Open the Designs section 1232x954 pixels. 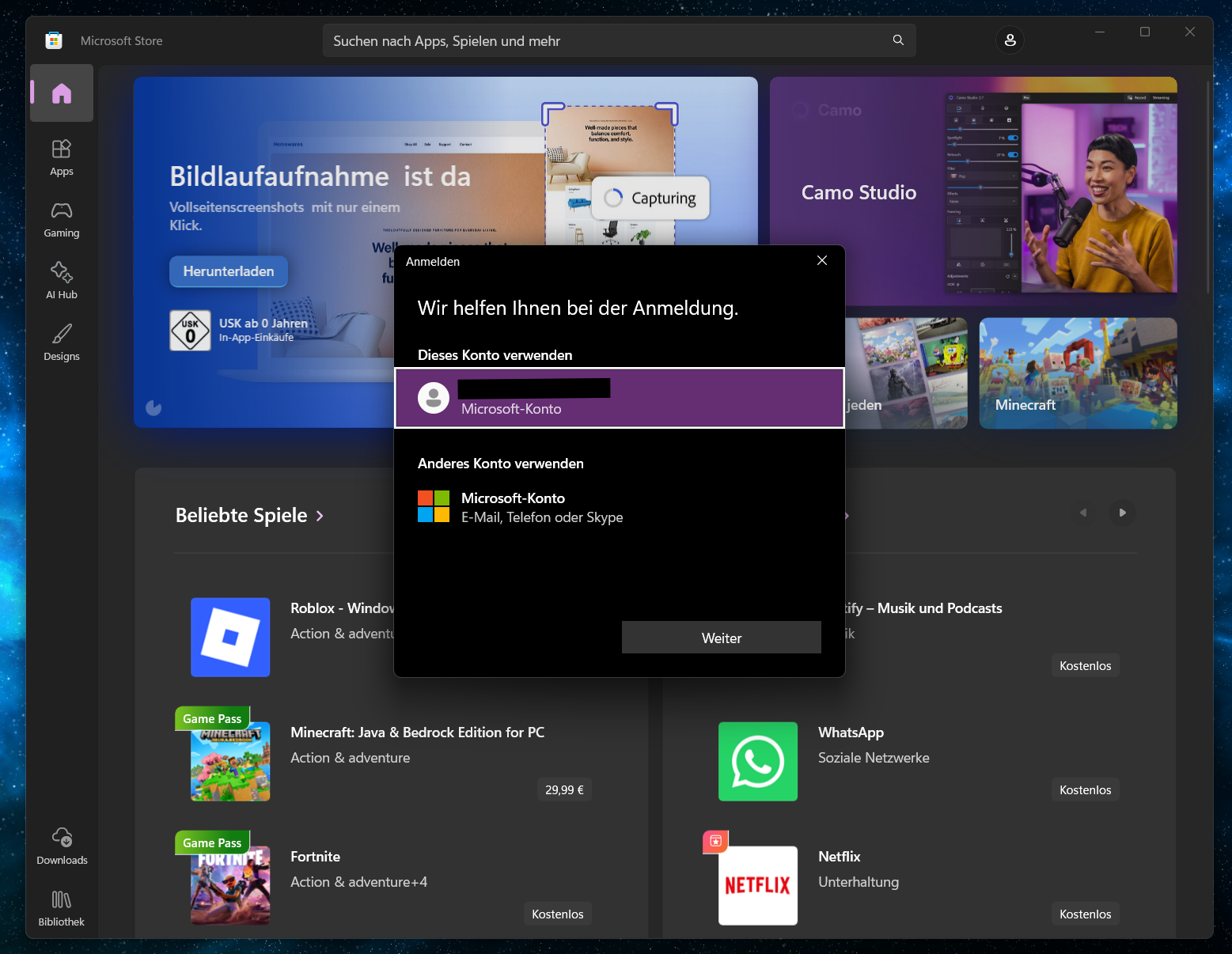pyautogui.click(x=62, y=343)
